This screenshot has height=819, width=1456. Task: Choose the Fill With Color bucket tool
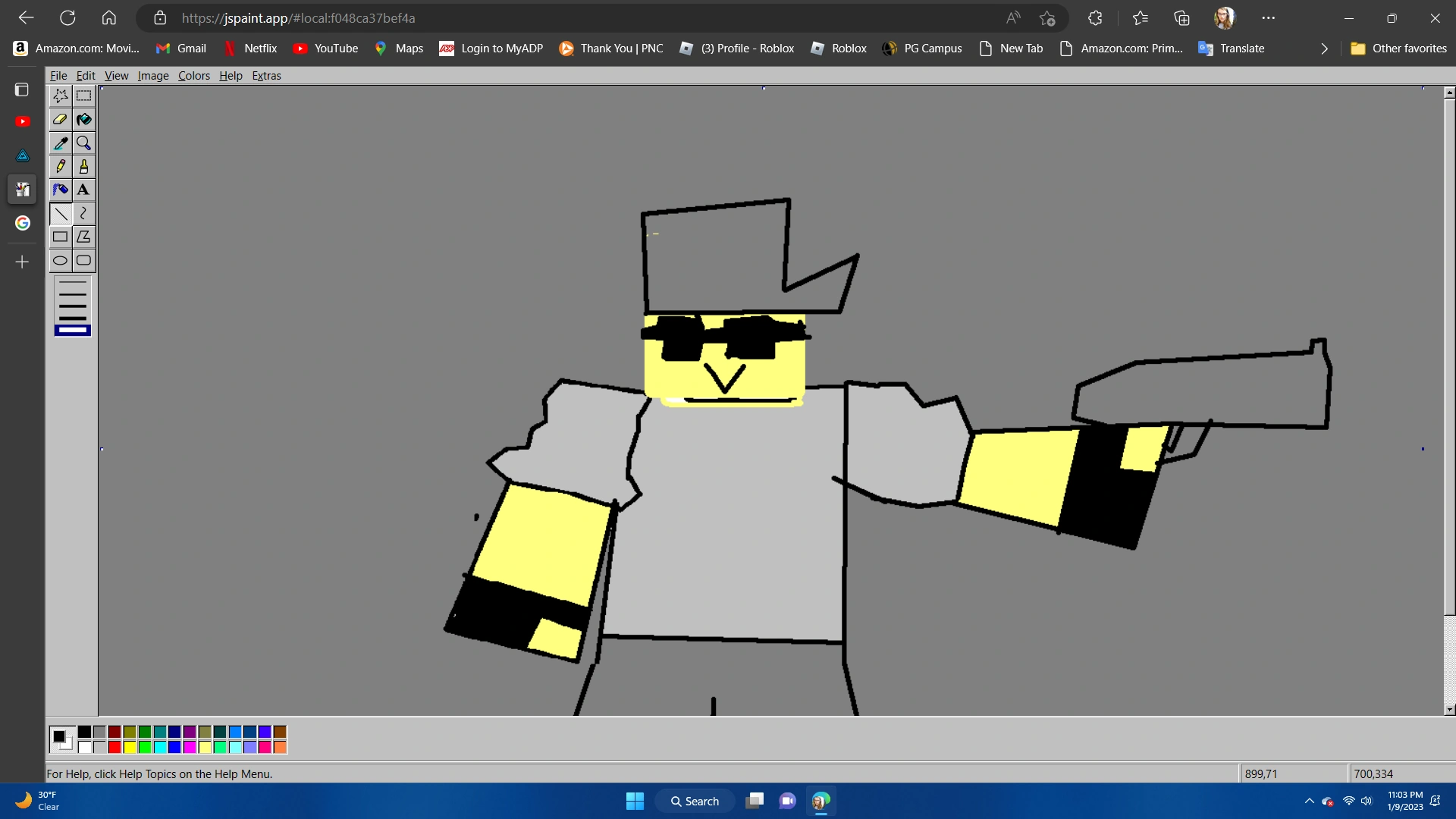pos(83,119)
